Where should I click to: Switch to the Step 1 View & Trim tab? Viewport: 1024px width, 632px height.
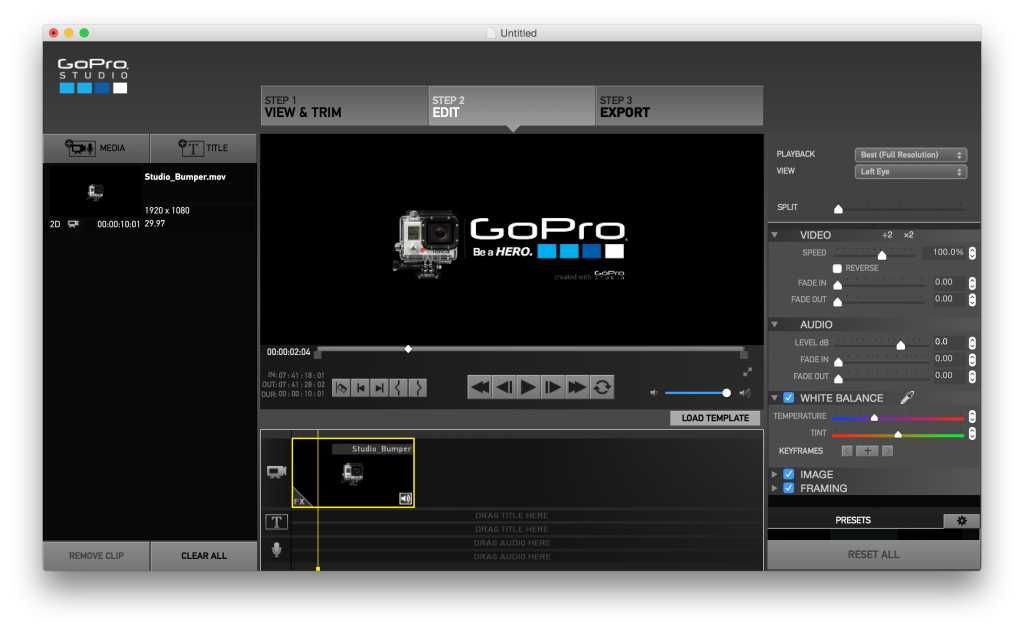(344, 105)
